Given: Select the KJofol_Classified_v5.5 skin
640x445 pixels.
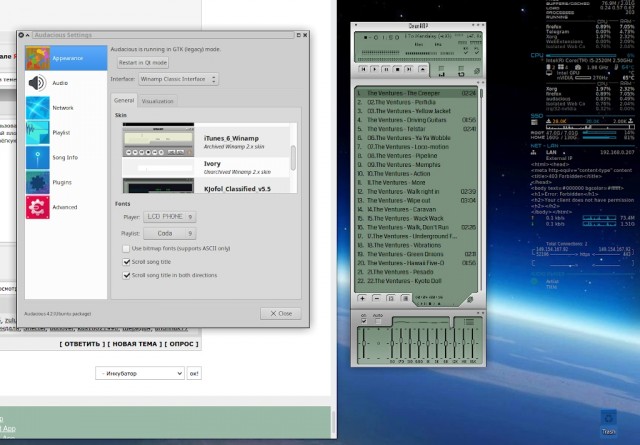Looking at the screenshot, I should coord(206,186).
